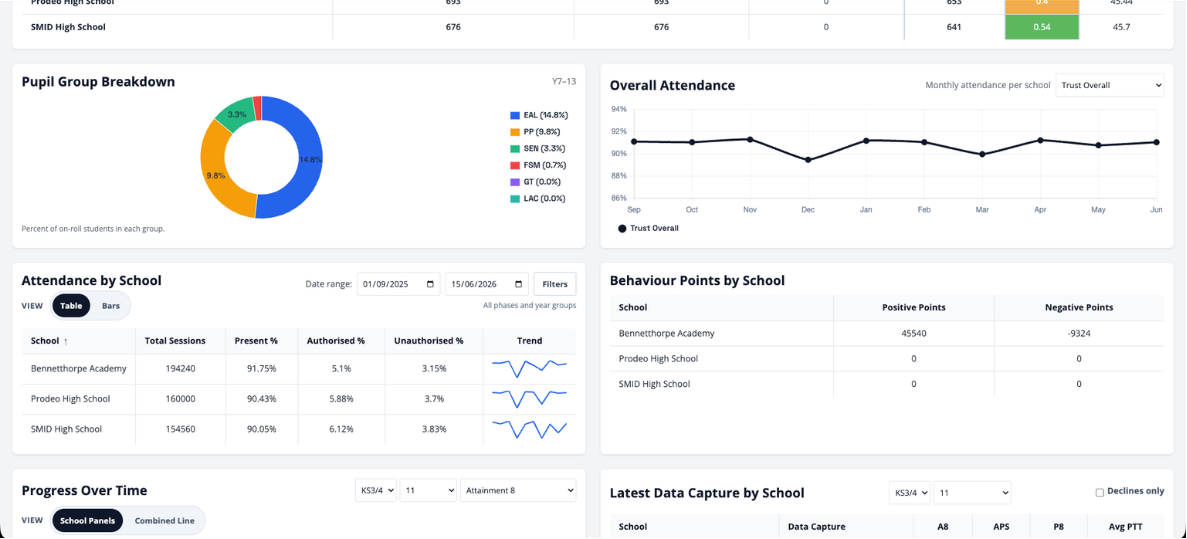Click present percentage 90.43%
This screenshot has height=539, width=1187.
262,399
